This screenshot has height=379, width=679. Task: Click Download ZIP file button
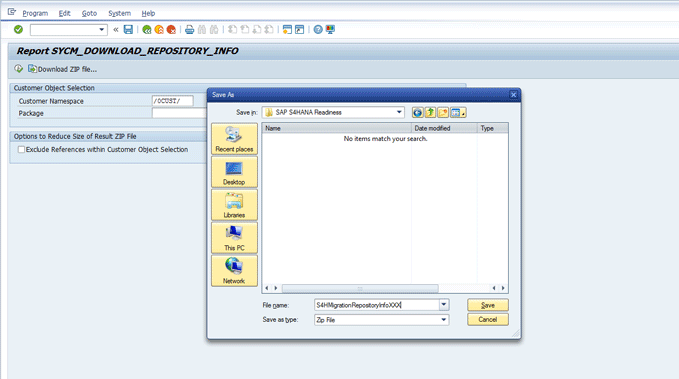point(62,69)
